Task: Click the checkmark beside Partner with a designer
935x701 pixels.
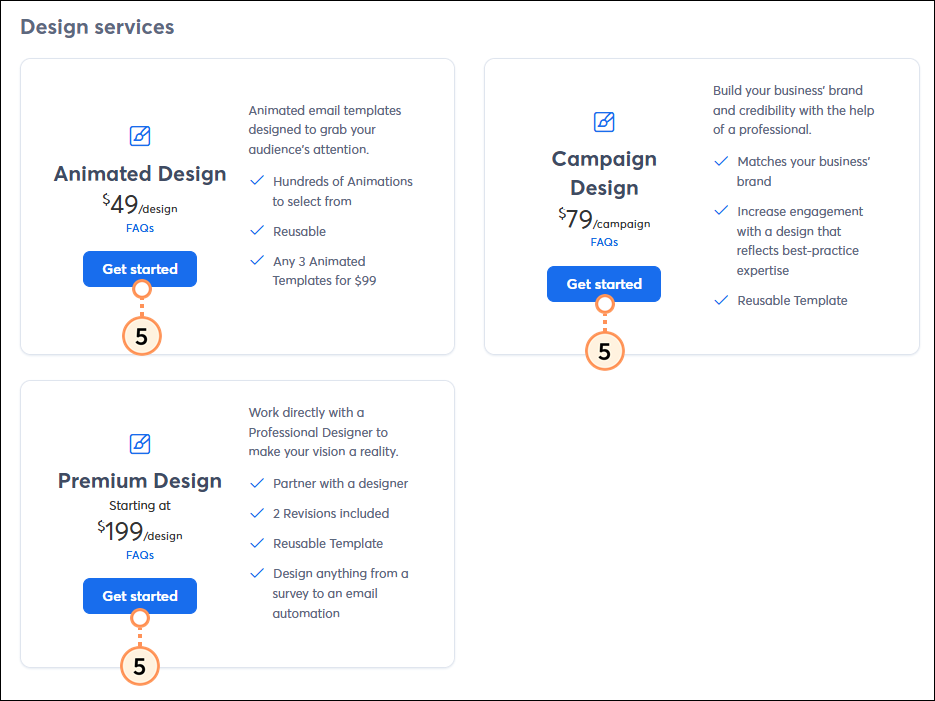Action: [x=256, y=483]
